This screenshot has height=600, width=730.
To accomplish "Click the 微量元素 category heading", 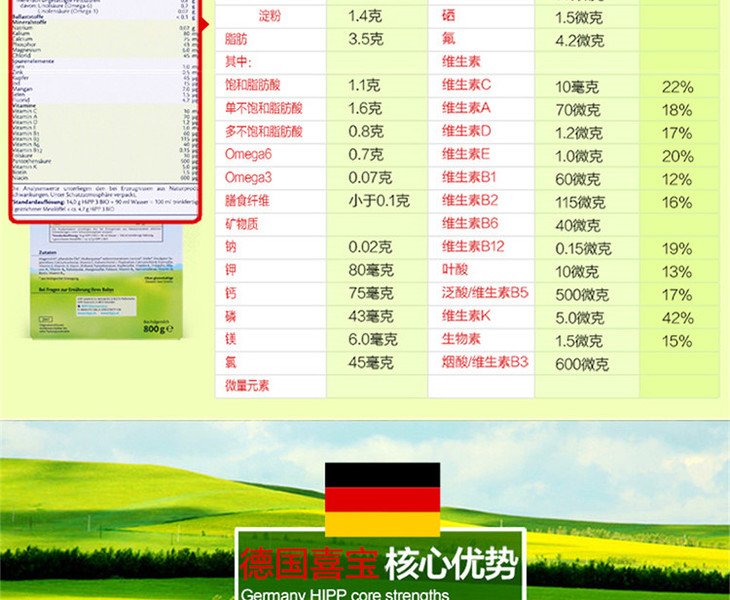I will [247, 385].
